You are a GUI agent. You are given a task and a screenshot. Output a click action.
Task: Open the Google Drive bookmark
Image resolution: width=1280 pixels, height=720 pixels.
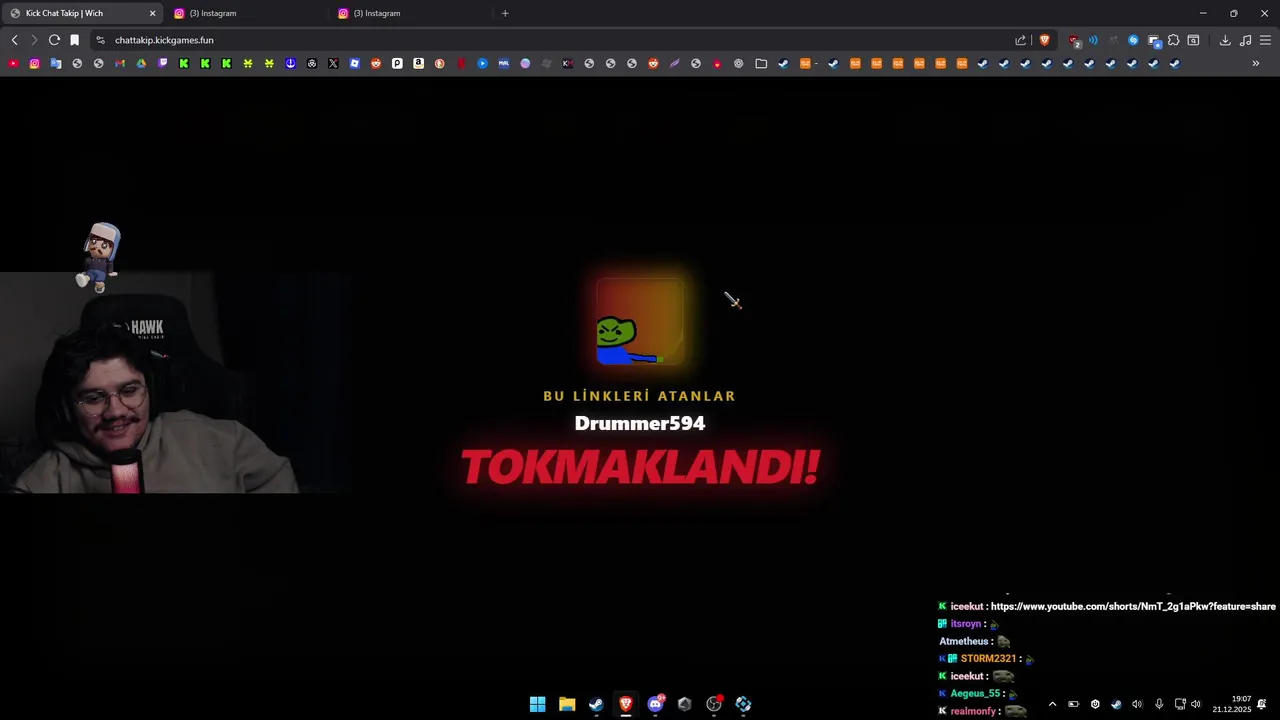(141, 63)
